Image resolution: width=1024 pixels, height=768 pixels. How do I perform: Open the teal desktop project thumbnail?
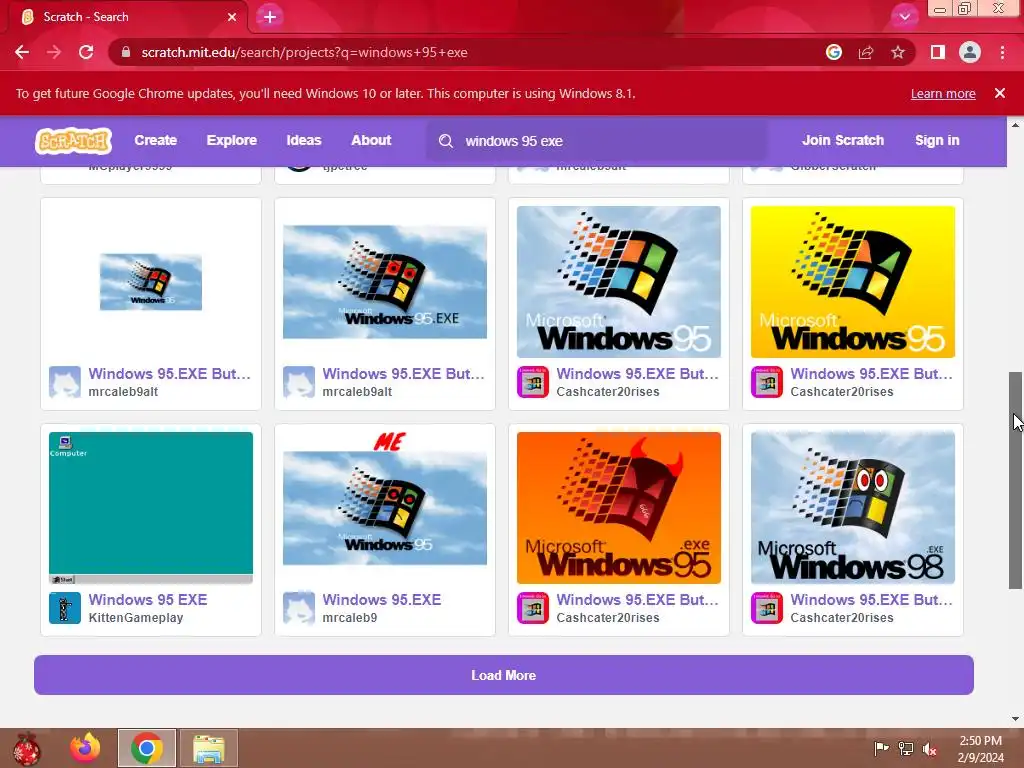(x=151, y=508)
